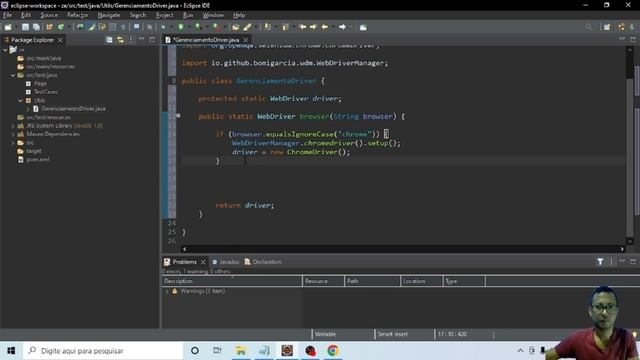Click the editor horizontal scrollbar
The height and width of the screenshot is (360, 640).
(x=403, y=249)
